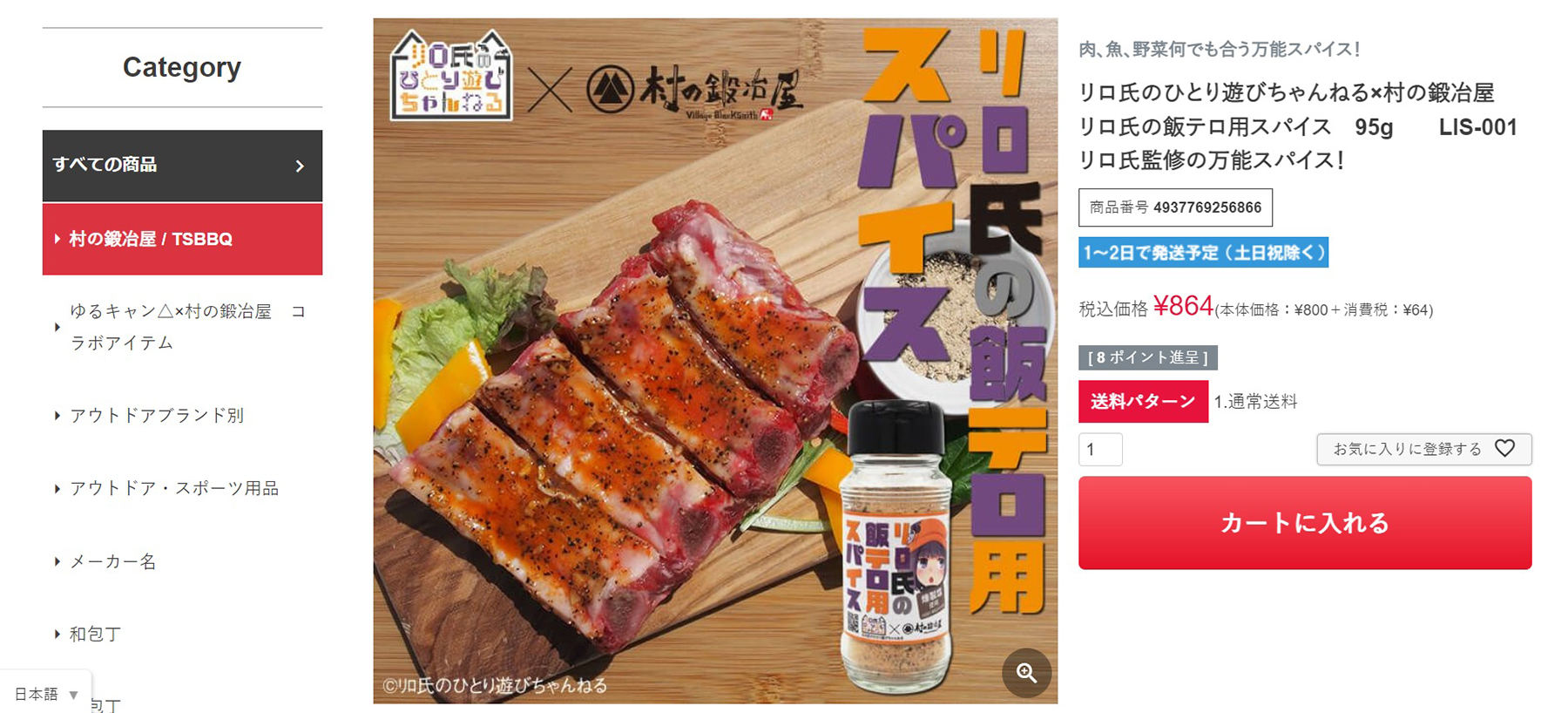Viewport: 1568px width, 713px height.
Task: Click the product title text リロ氏の飯テロ用スパイス
Action: click(x=1205, y=127)
